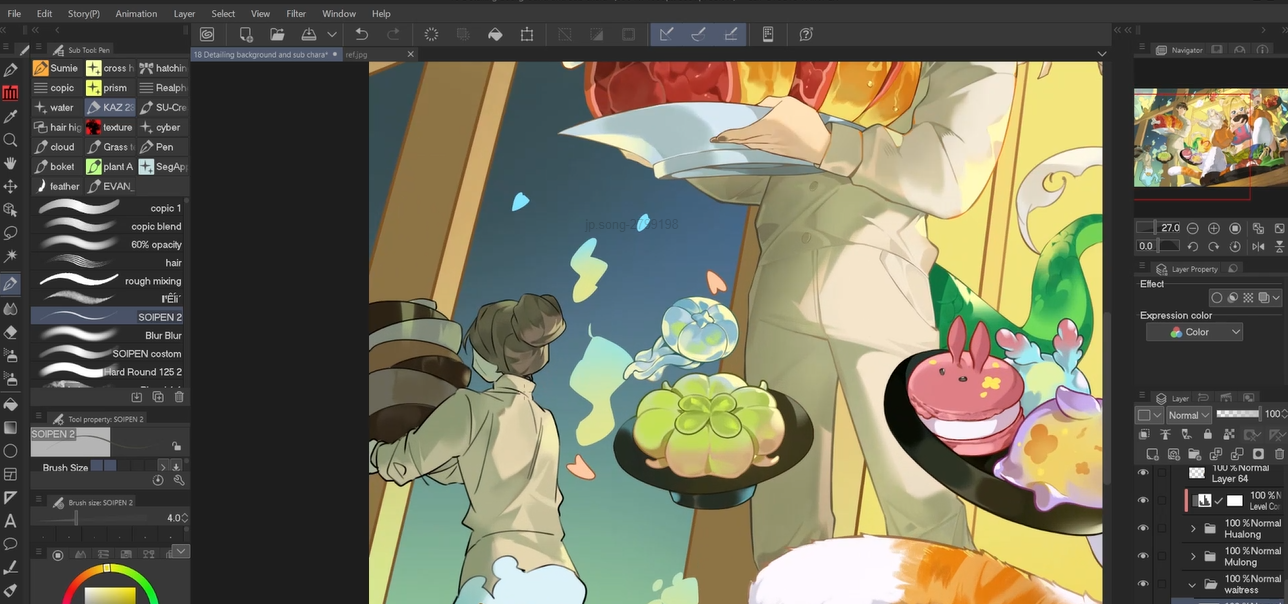Hide the waitress folder layer
This screenshot has width=1288, height=604.
coord(1143,584)
